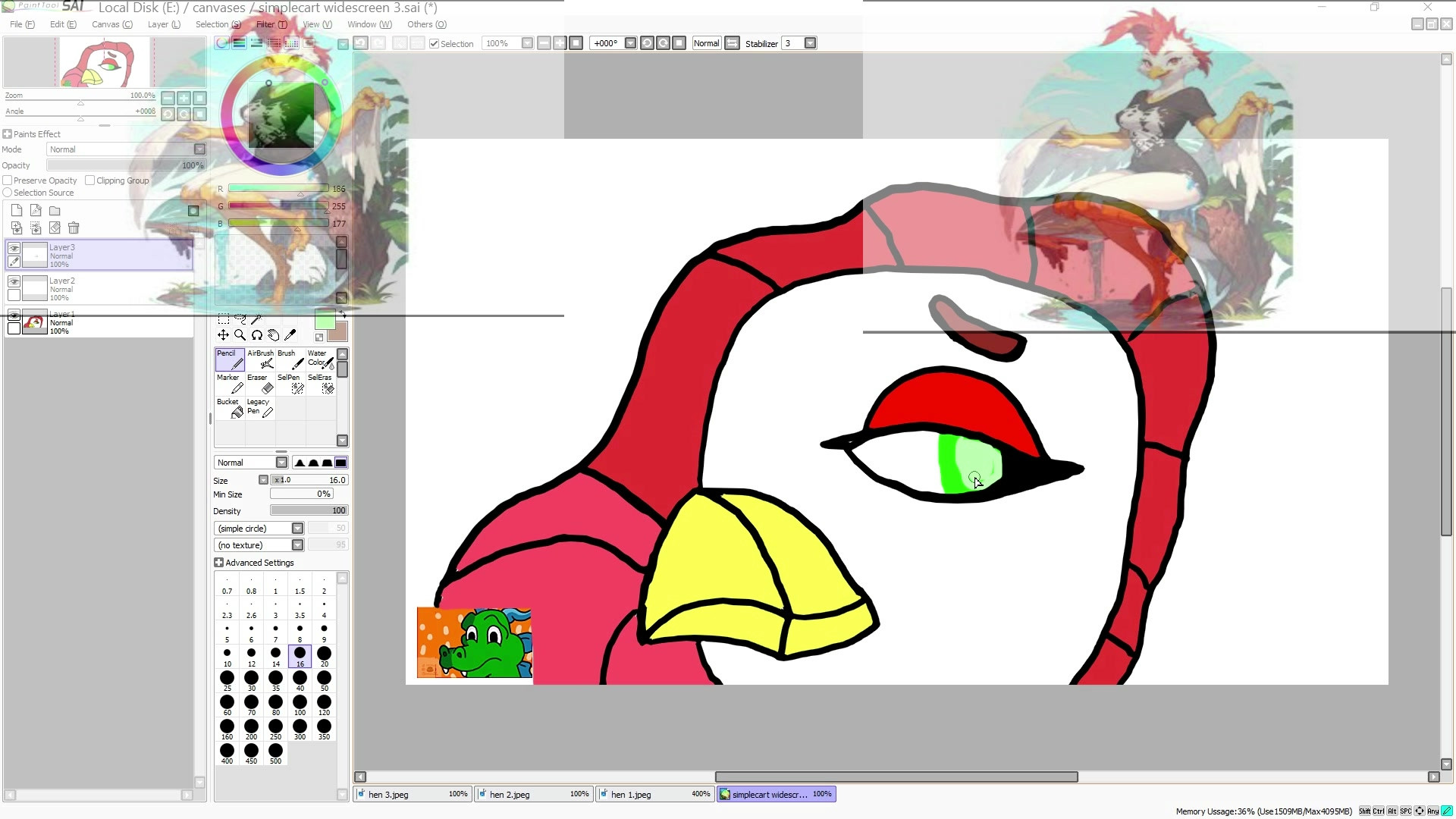Enable Preserve Opacity checkbox
The image size is (1456, 819).
(8, 180)
